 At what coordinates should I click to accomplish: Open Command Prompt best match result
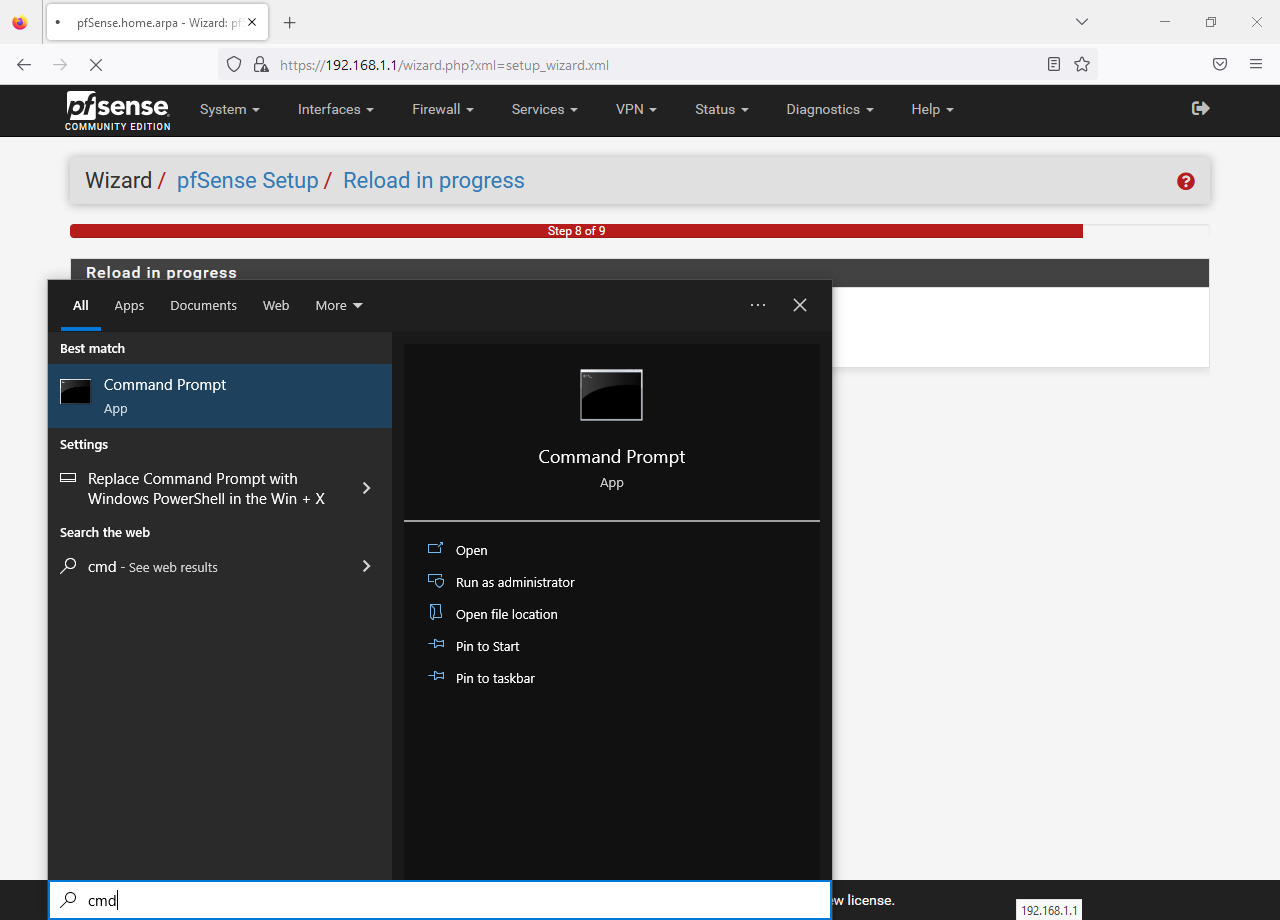coord(220,396)
